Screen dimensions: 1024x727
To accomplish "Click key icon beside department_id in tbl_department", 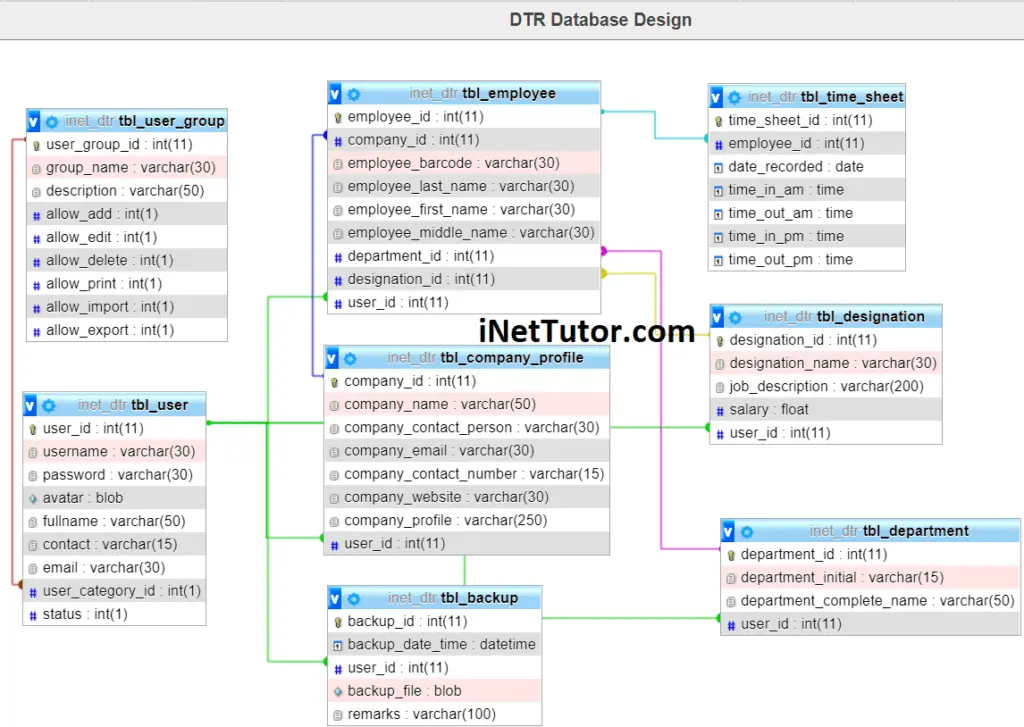I will (731, 555).
